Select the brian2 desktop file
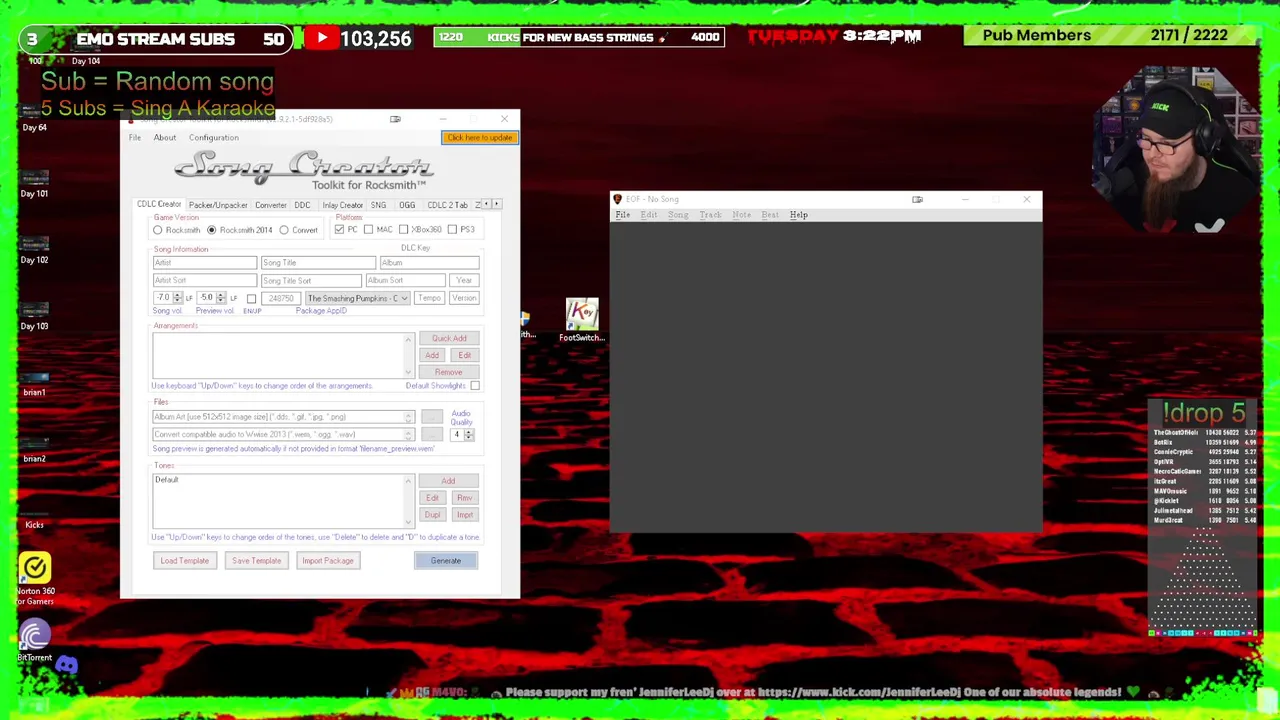Viewport: 1280px width, 720px height. tap(34, 446)
